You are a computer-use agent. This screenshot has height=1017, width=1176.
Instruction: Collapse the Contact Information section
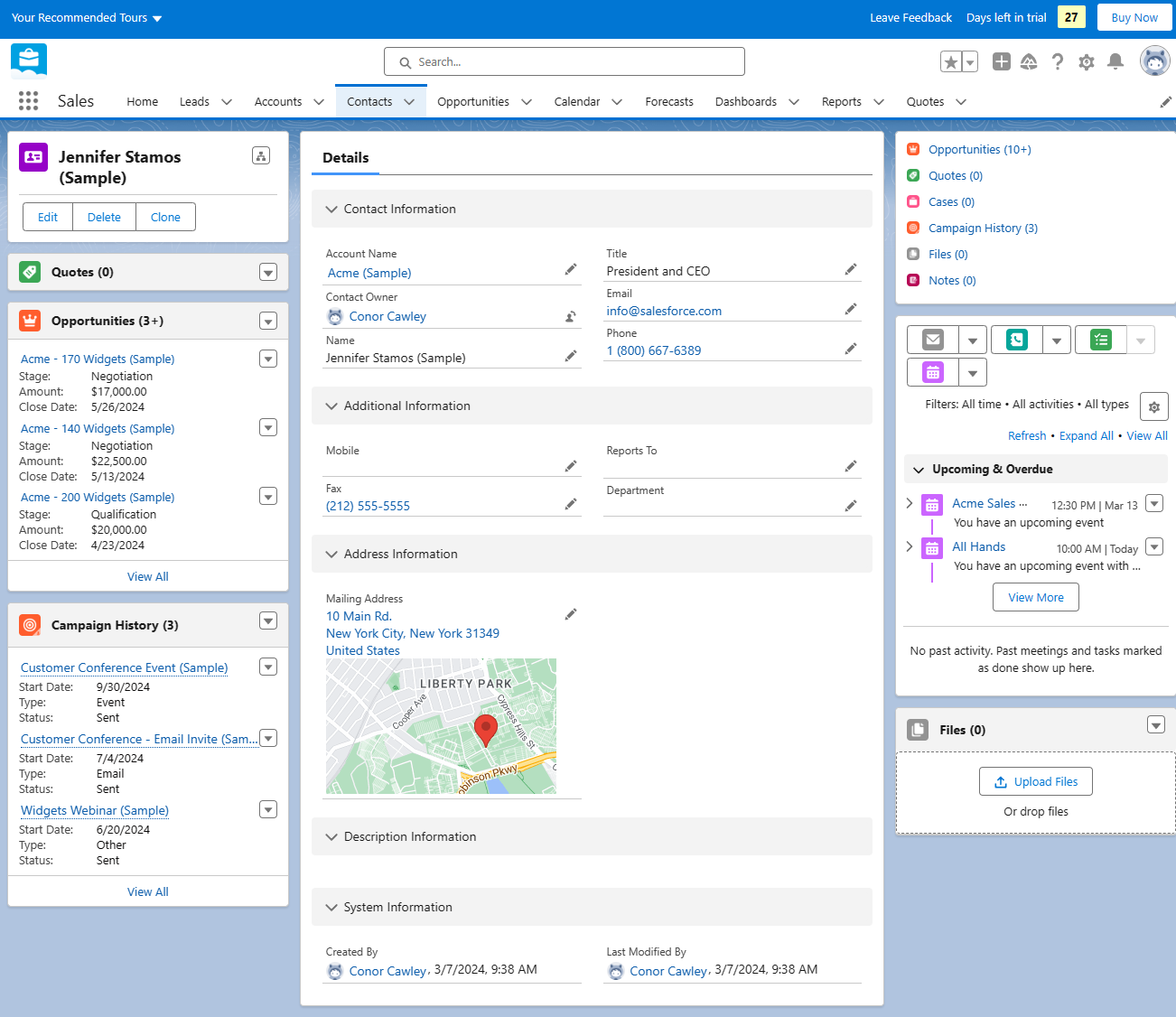[331, 209]
